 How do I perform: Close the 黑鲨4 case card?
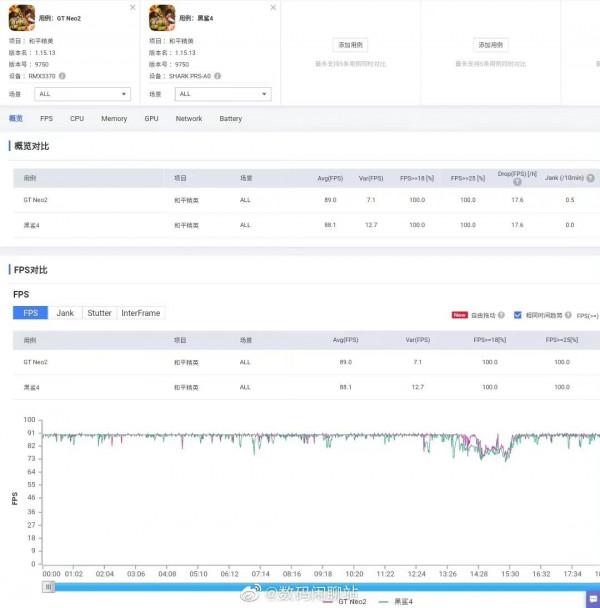tap(273, 7)
